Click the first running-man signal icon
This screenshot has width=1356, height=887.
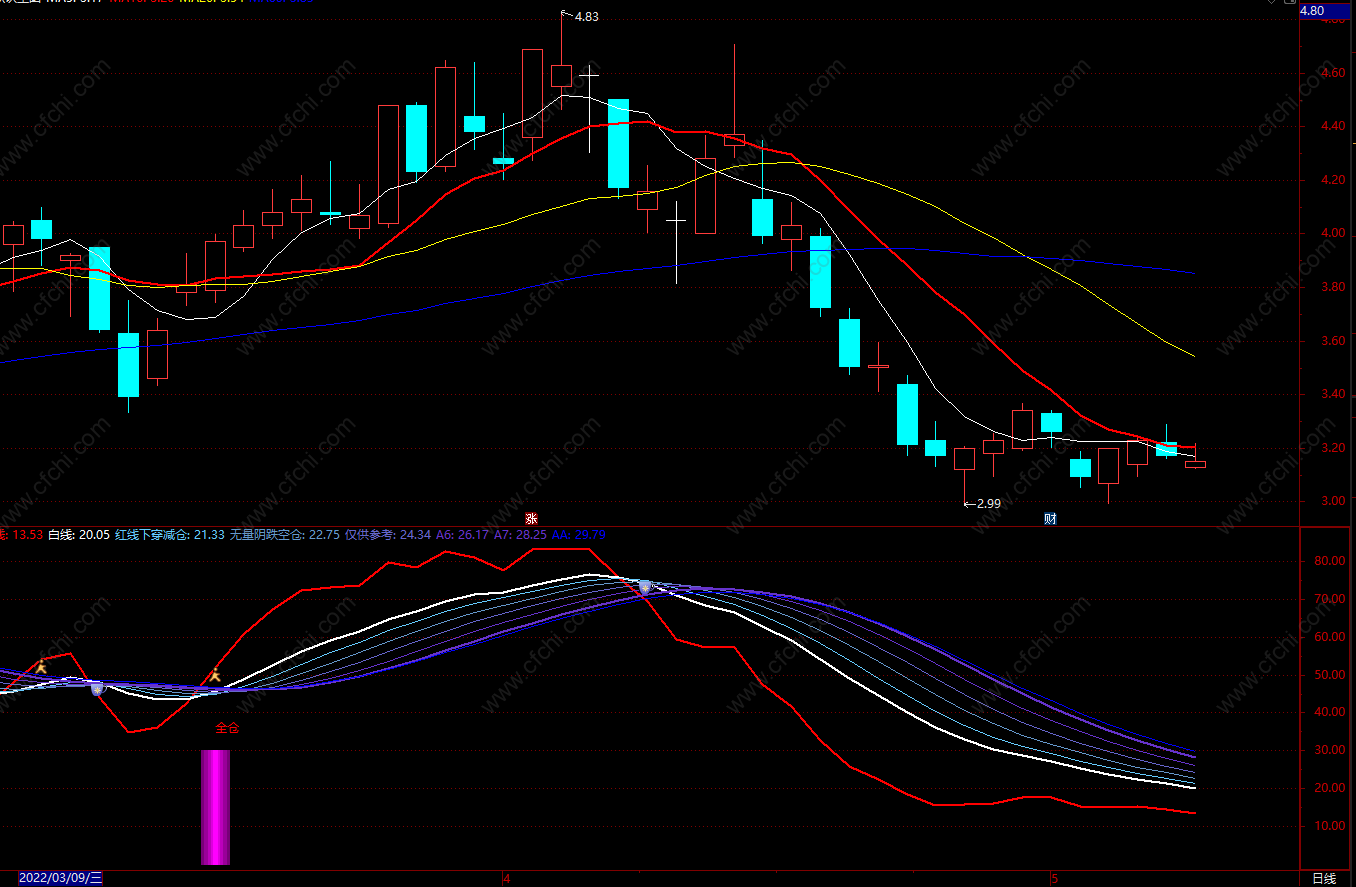(40, 668)
